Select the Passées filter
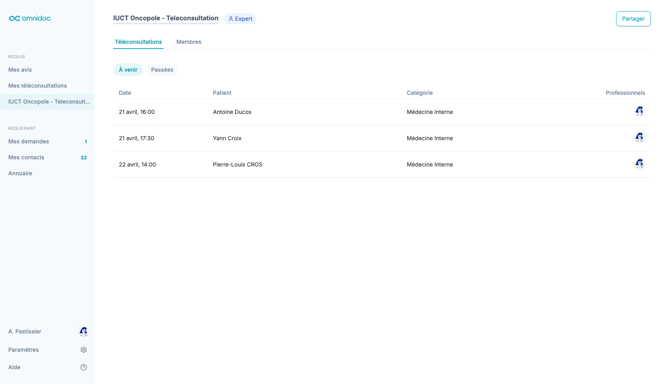670x384 pixels. 162,70
